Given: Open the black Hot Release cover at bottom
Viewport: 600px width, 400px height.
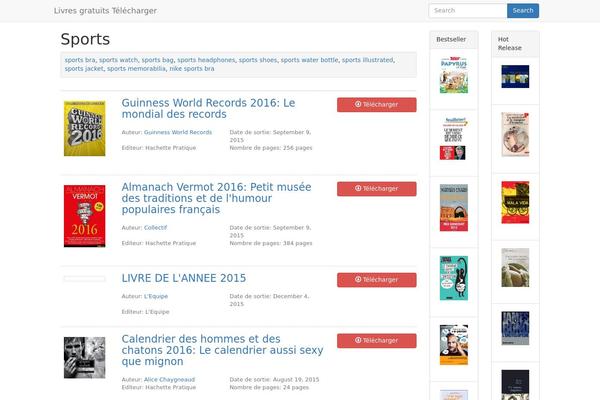Looking at the screenshot, I should coord(515,385).
